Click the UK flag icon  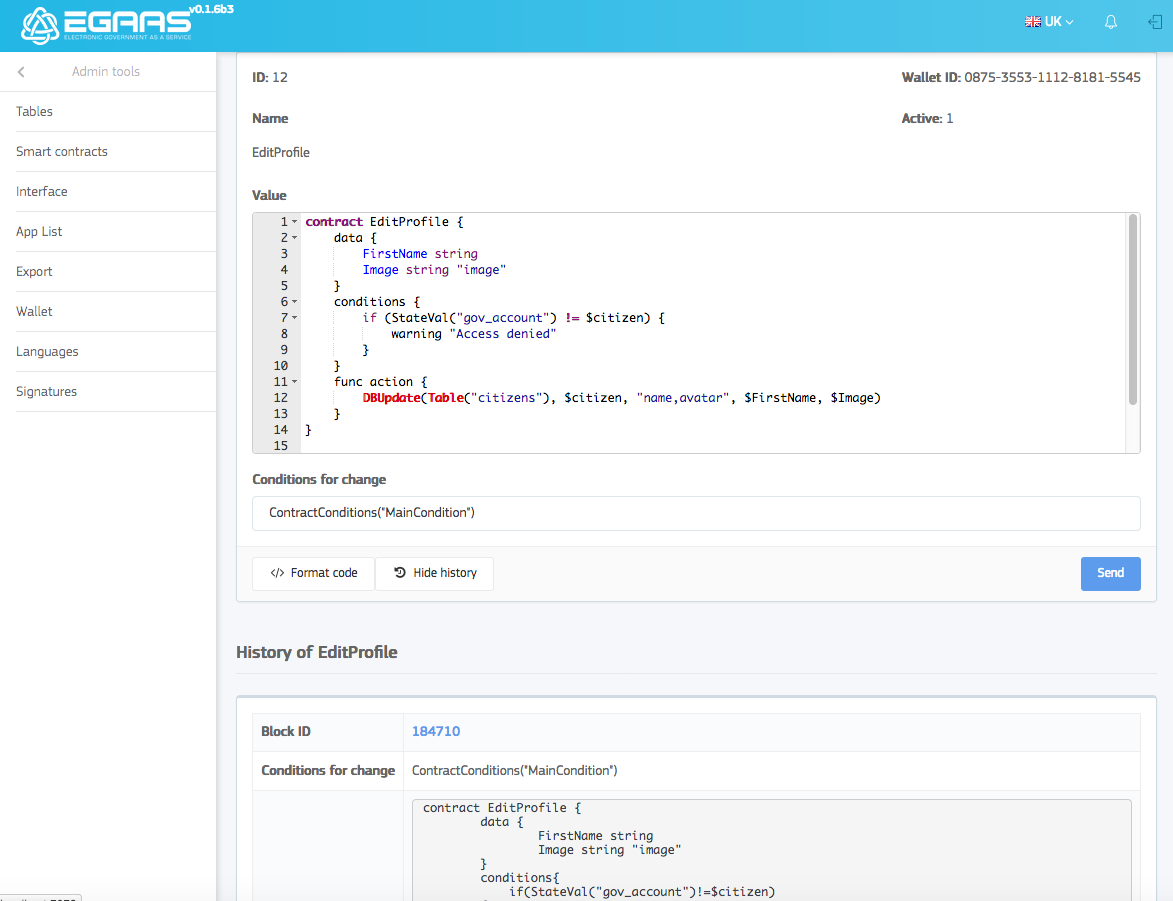tap(1033, 22)
